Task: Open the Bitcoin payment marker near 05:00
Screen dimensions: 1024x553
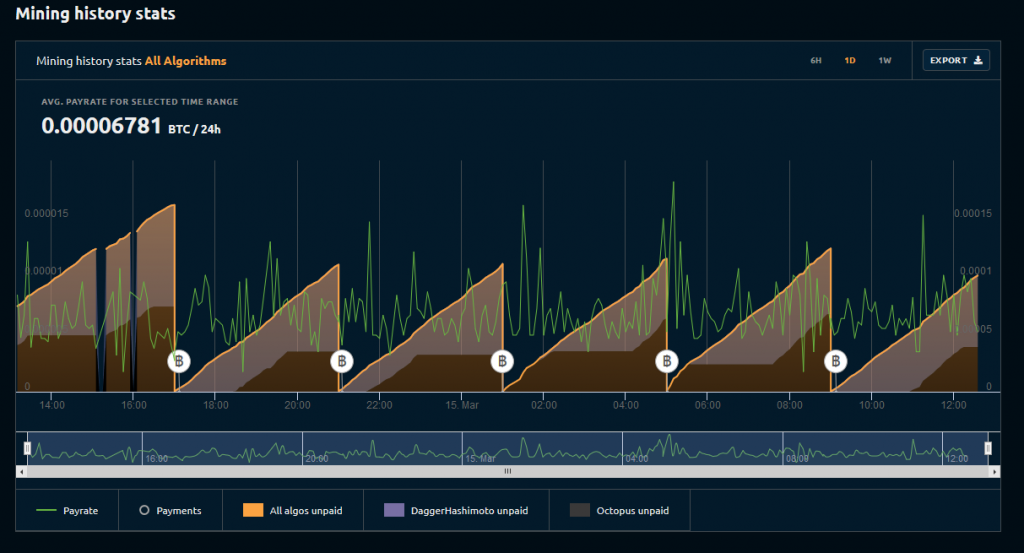Action: 666,361
